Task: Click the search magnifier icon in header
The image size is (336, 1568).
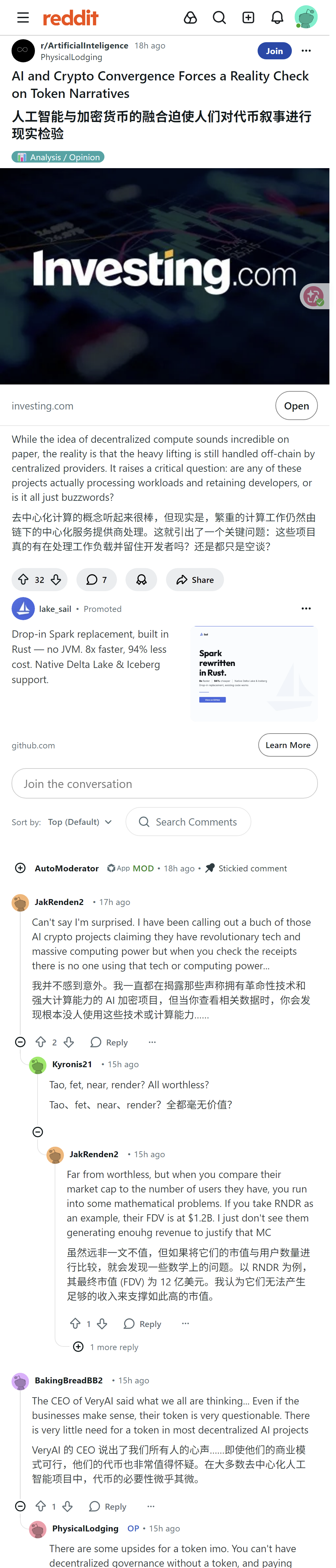Action: point(219,18)
